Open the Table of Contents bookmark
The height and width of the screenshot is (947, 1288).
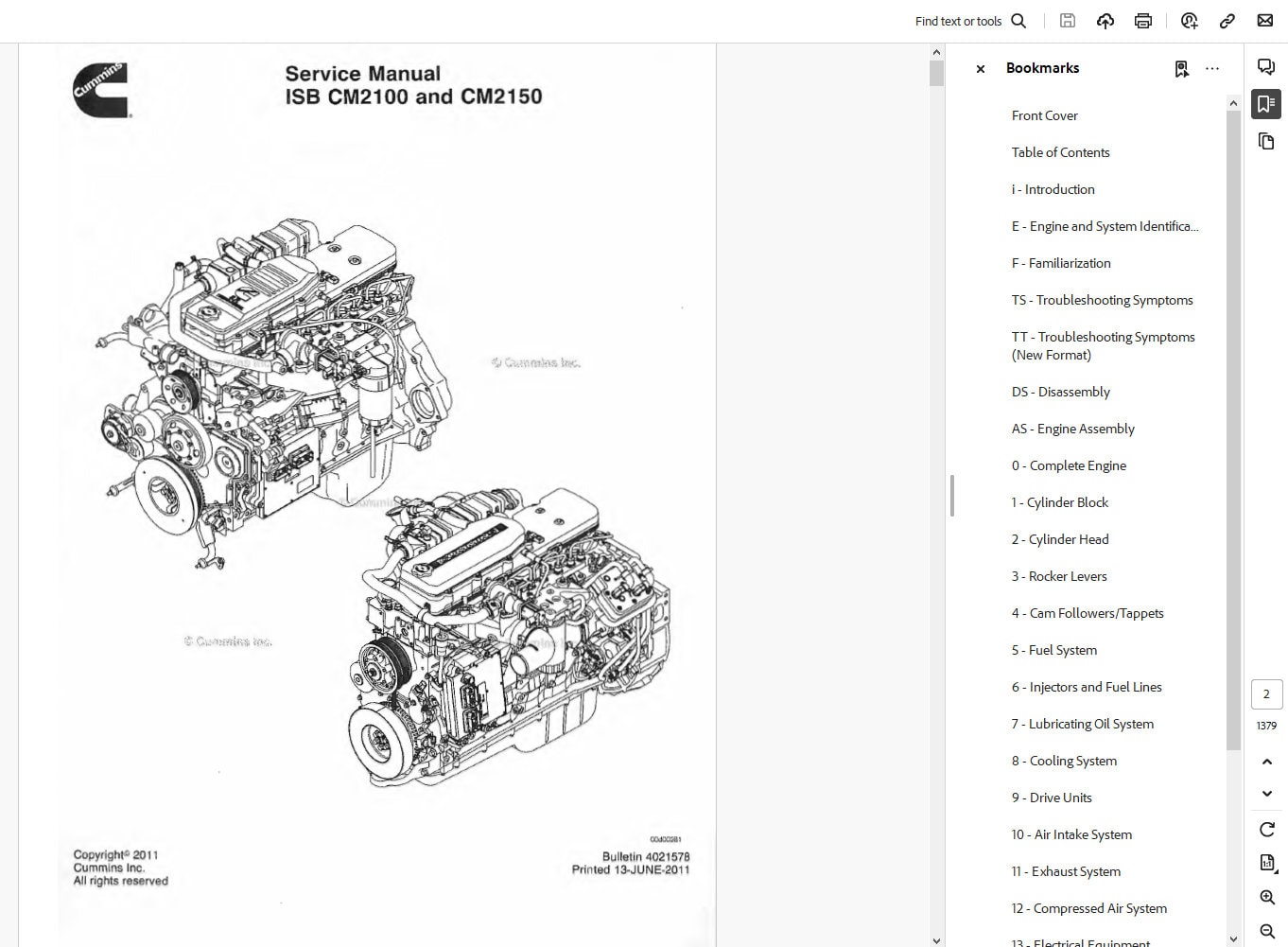1060,152
